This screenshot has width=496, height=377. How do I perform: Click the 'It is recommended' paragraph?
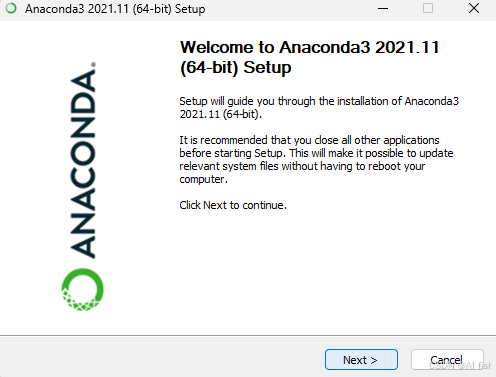[316, 159]
